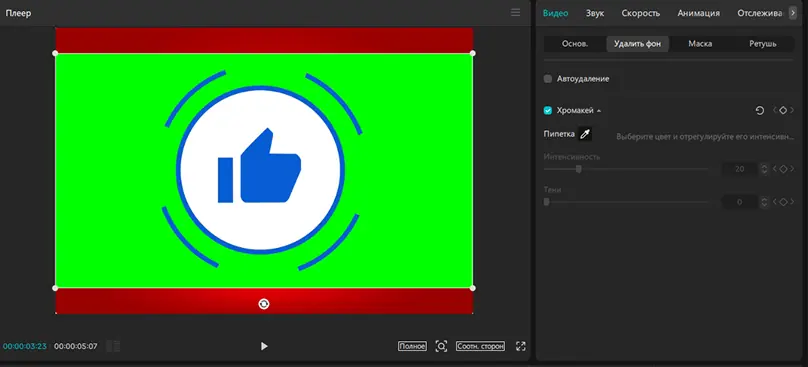The height and width of the screenshot is (367, 808).
Task: Go to next Тени keyframe
Action: pyautogui.click(x=792, y=202)
